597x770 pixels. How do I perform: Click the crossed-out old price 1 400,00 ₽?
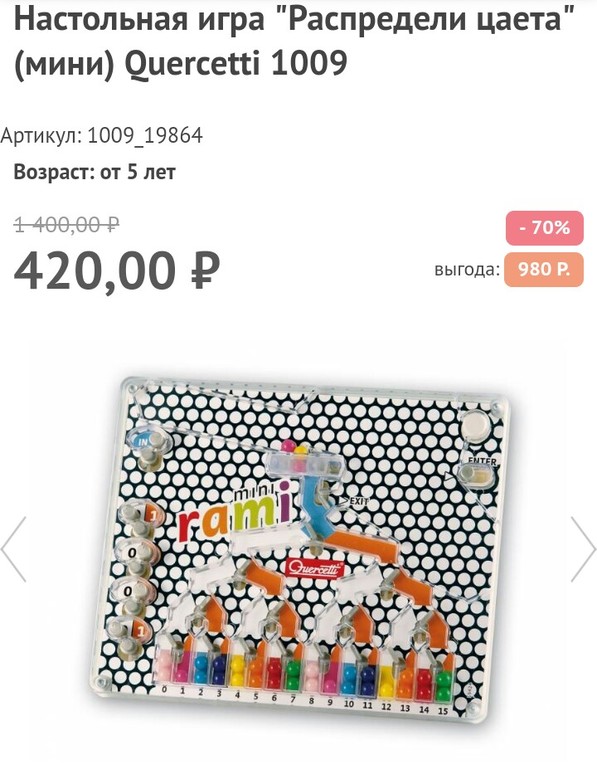tap(67, 225)
